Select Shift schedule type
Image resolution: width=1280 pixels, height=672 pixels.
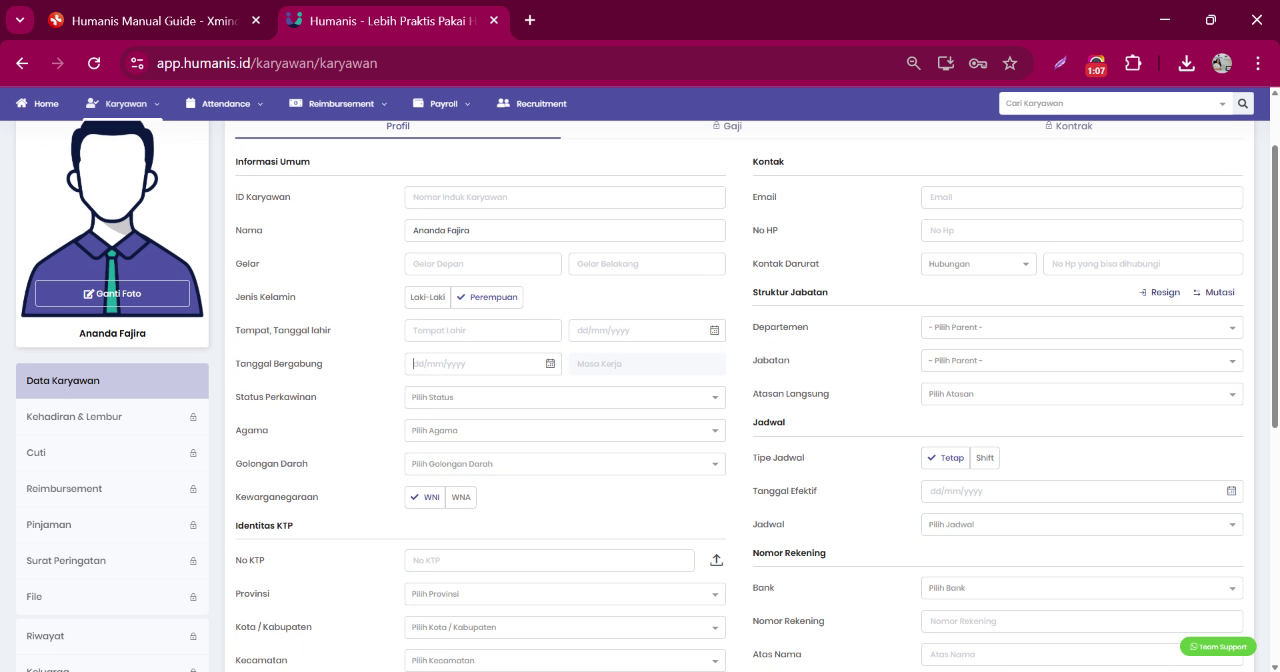(x=985, y=458)
